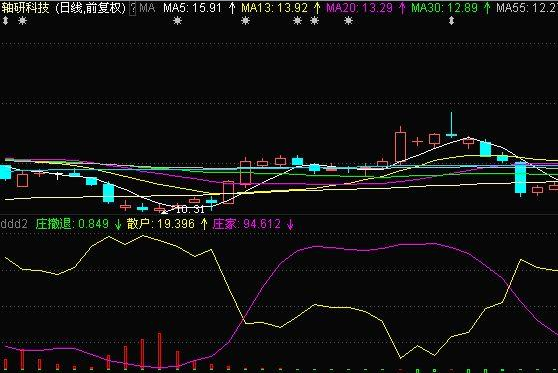Select the green MA30: 12.89 label
The image size is (558, 373).
(x=444, y=8)
